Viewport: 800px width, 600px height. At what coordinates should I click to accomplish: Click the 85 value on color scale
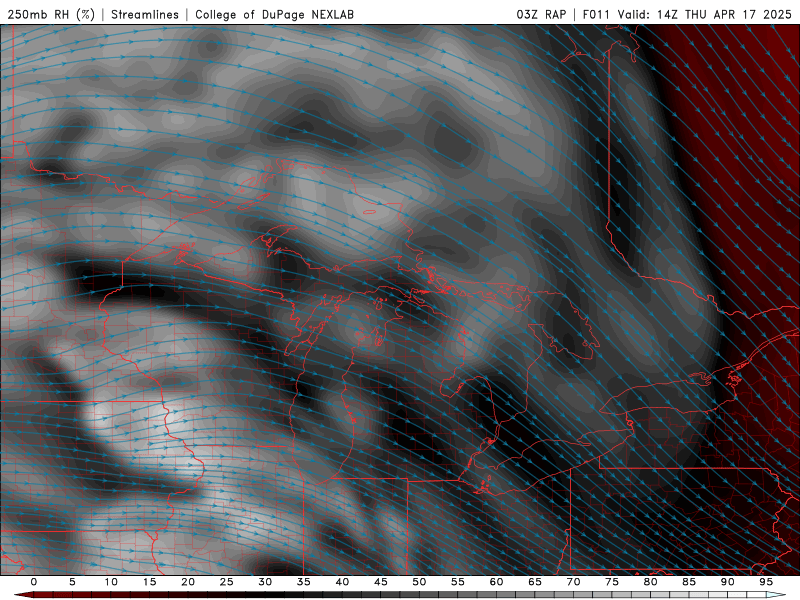[689, 582]
